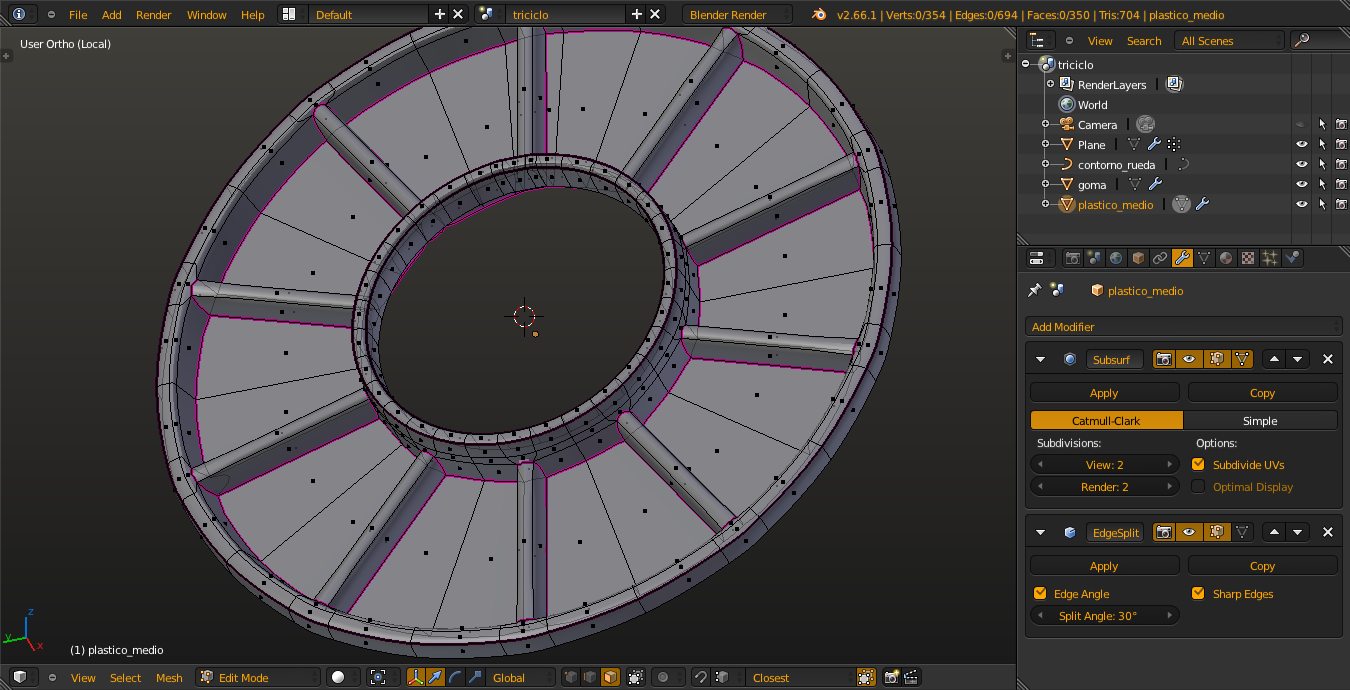Open the Blender Render engine dropdown
The height and width of the screenshot is (690, 1350).
click(x=737, y=14)
